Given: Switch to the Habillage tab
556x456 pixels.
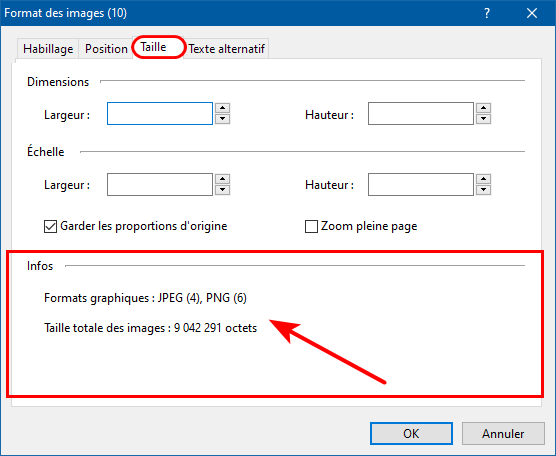Looking at the screenshot, I should (48, 49).
